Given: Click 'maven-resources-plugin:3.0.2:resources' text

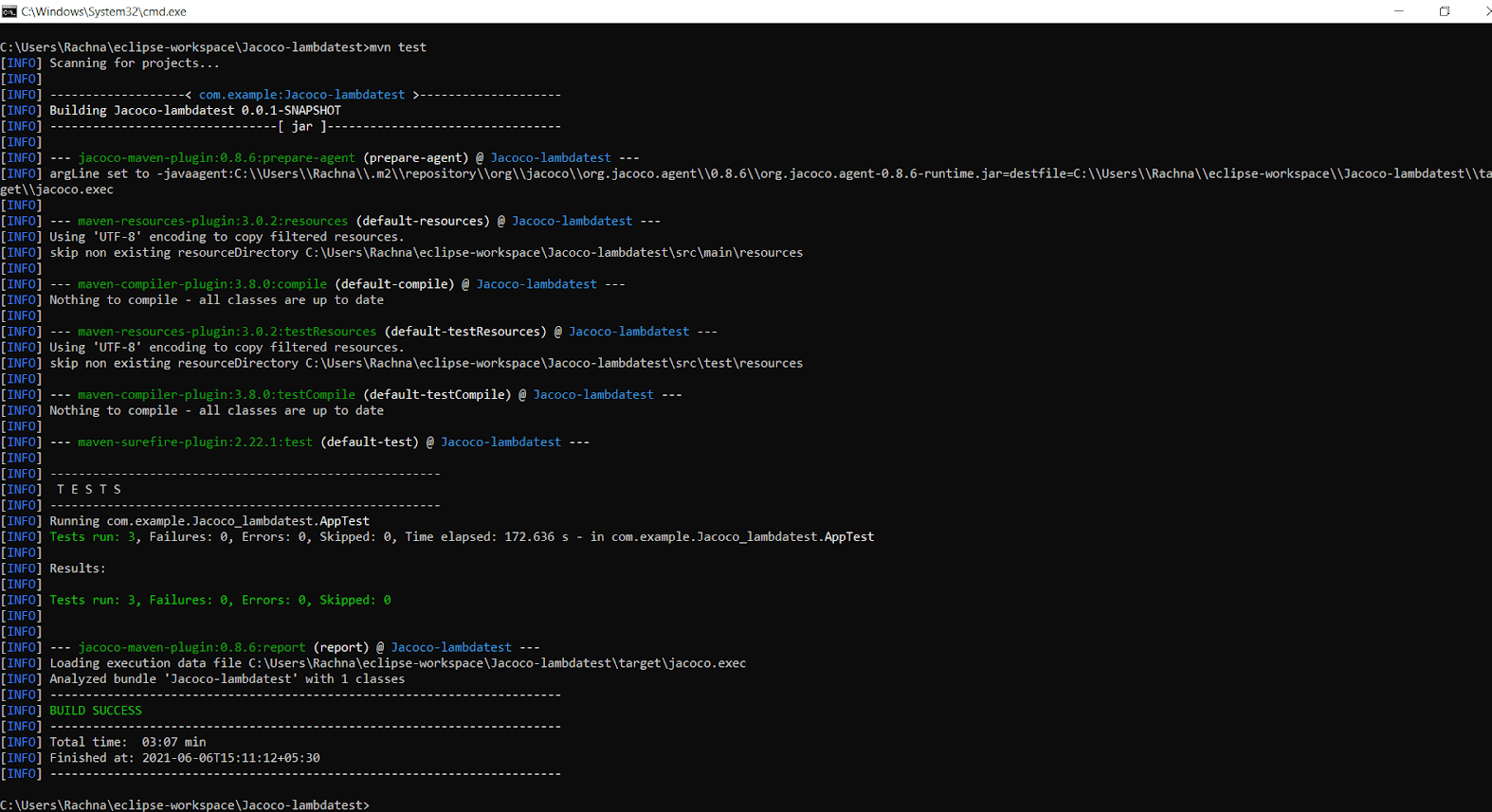Looking at the screenshot, I should click(x=212, y=221).
